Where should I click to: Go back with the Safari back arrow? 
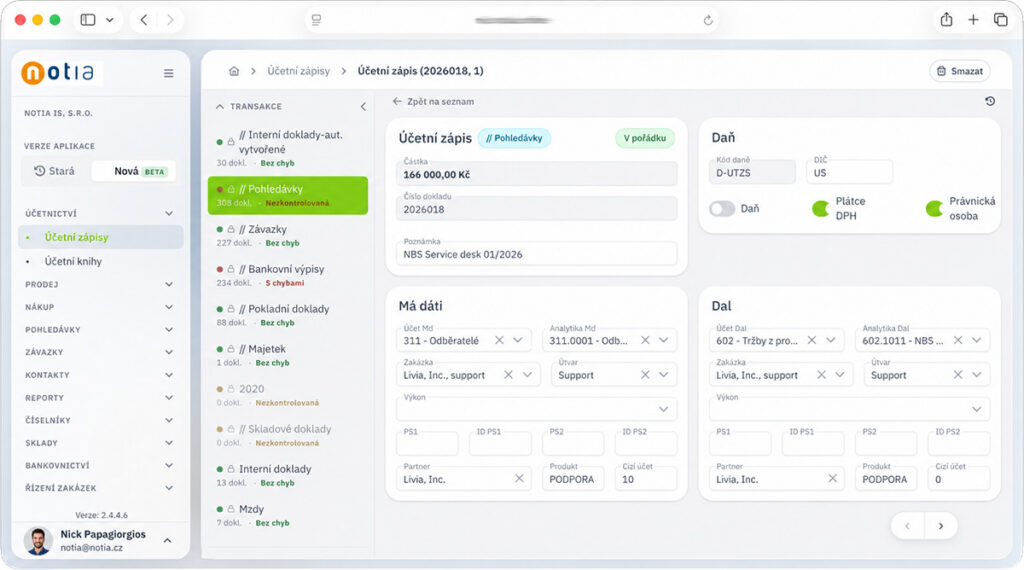tap(144, 20)
